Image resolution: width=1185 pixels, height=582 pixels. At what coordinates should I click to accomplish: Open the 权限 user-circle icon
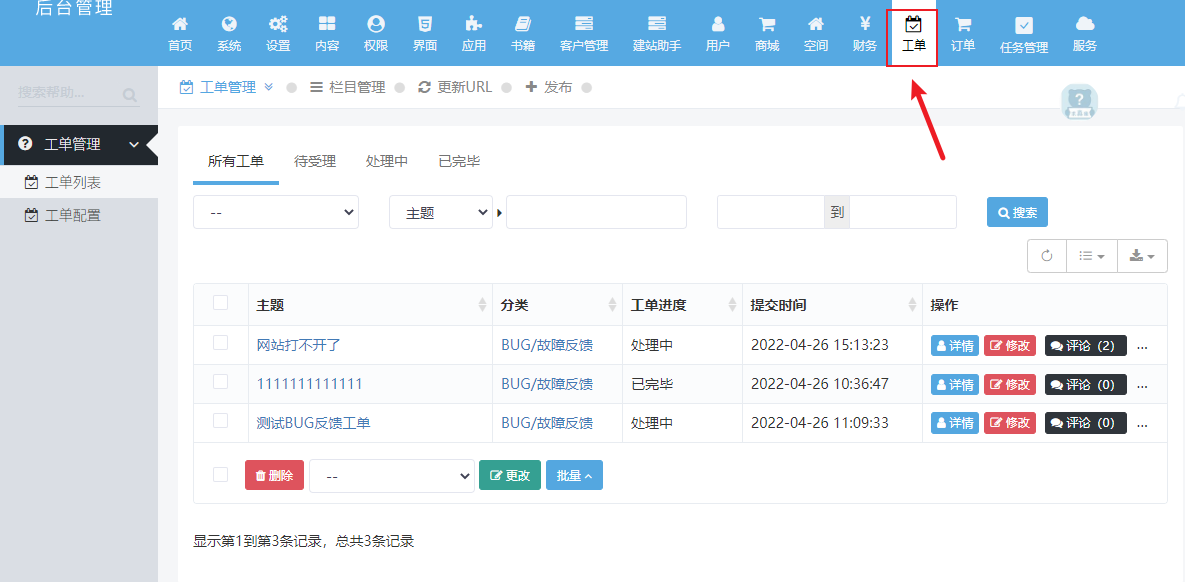[x=376, y=24]
